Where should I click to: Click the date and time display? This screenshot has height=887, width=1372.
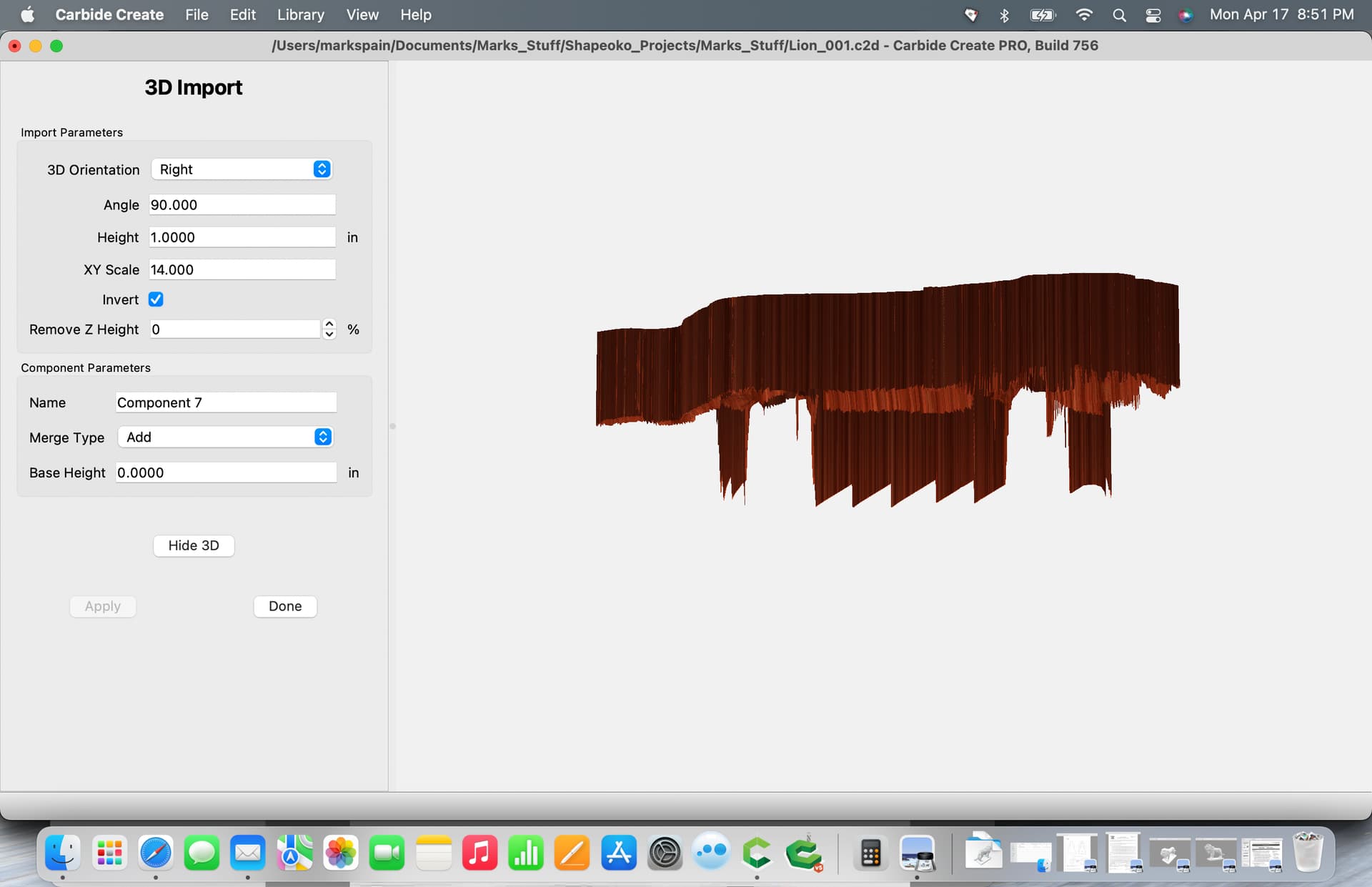[1282, 14]
